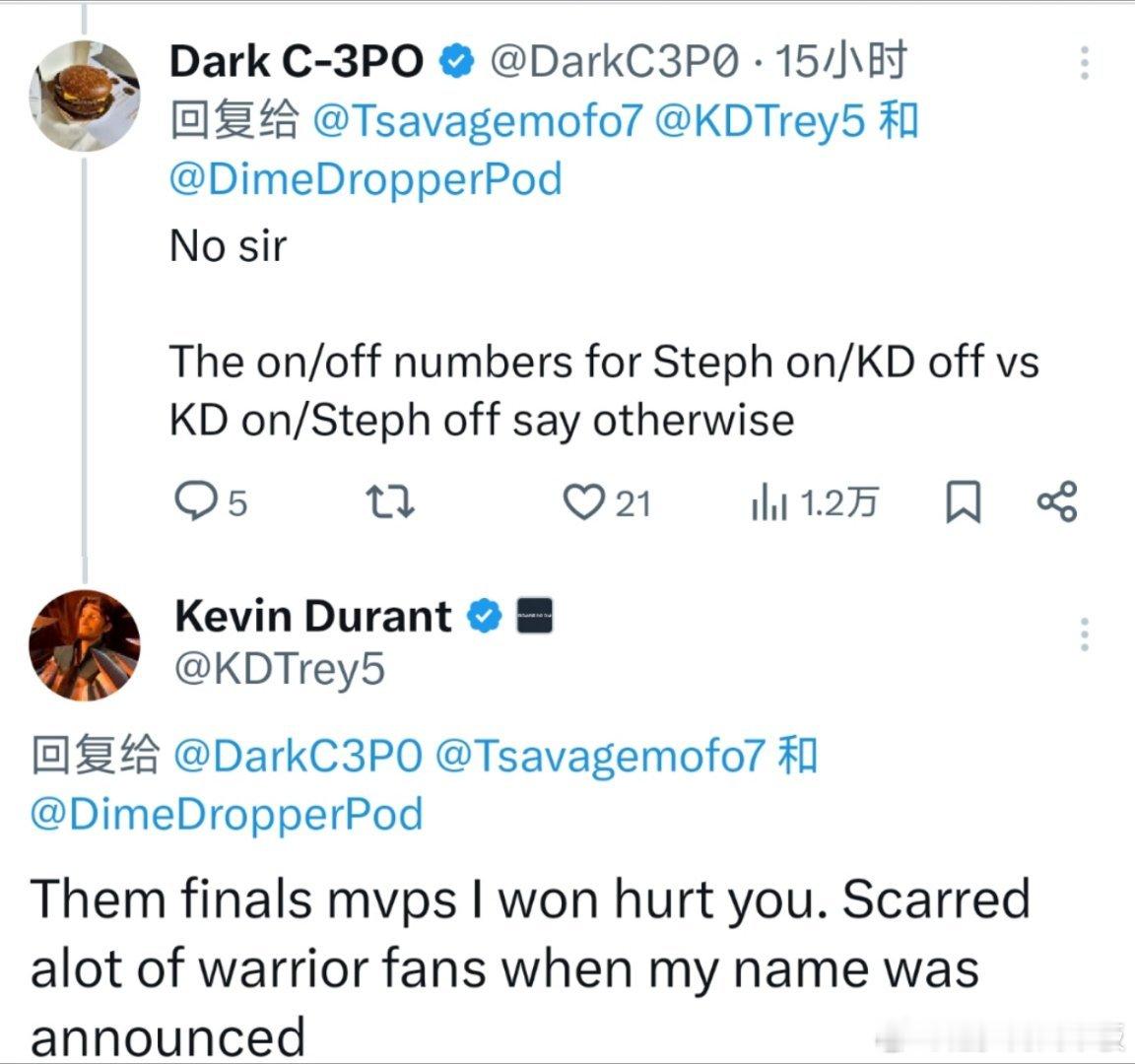Visit @KDTrey5 mention in first reply
The height and width of the screenshot is (1064, 1135).
[x=760, y=120]
